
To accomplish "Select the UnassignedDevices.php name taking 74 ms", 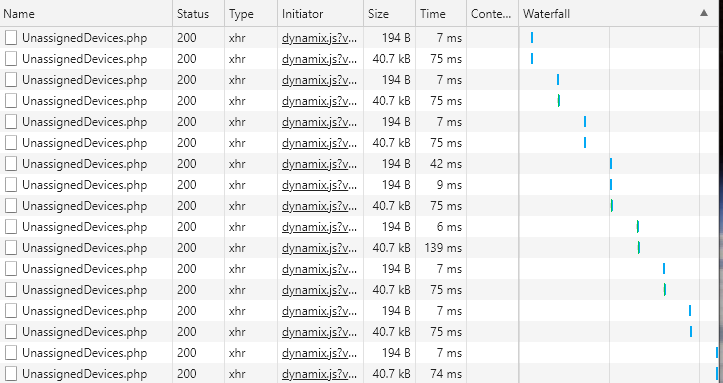I will tap(84, 374).
